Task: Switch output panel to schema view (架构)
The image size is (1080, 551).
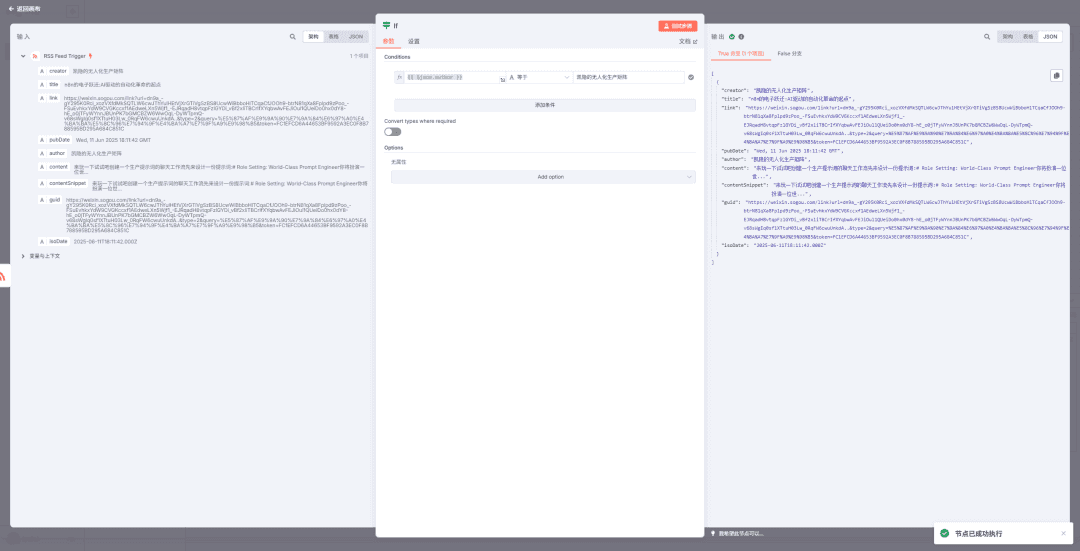Action: [1008, 37]
